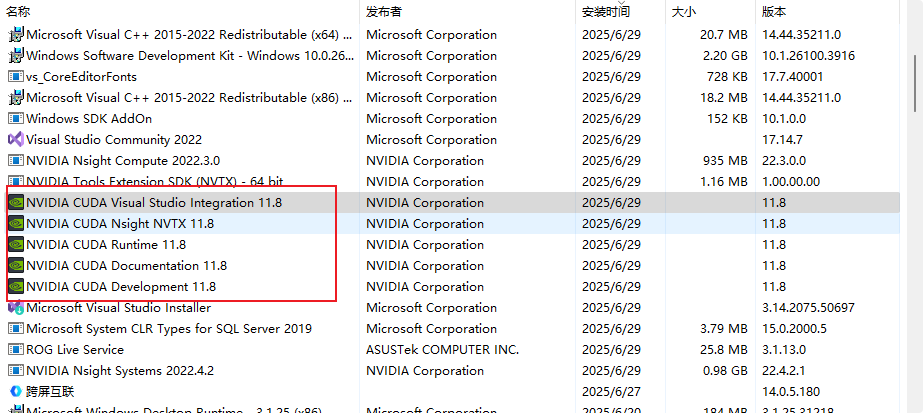Viewport: 923px width, 413px height.
Task: Sort programs by the 发布者 column header
Action: [x=384, y=12]
